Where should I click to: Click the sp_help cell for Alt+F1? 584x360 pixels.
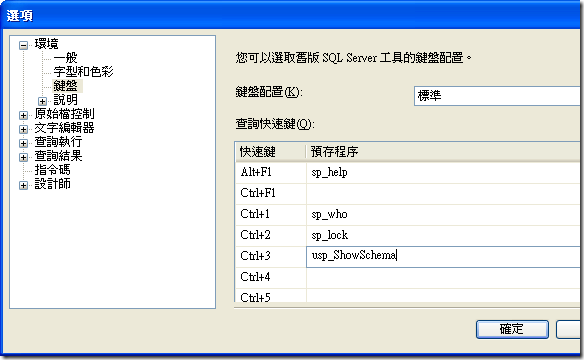coord(443,172)
